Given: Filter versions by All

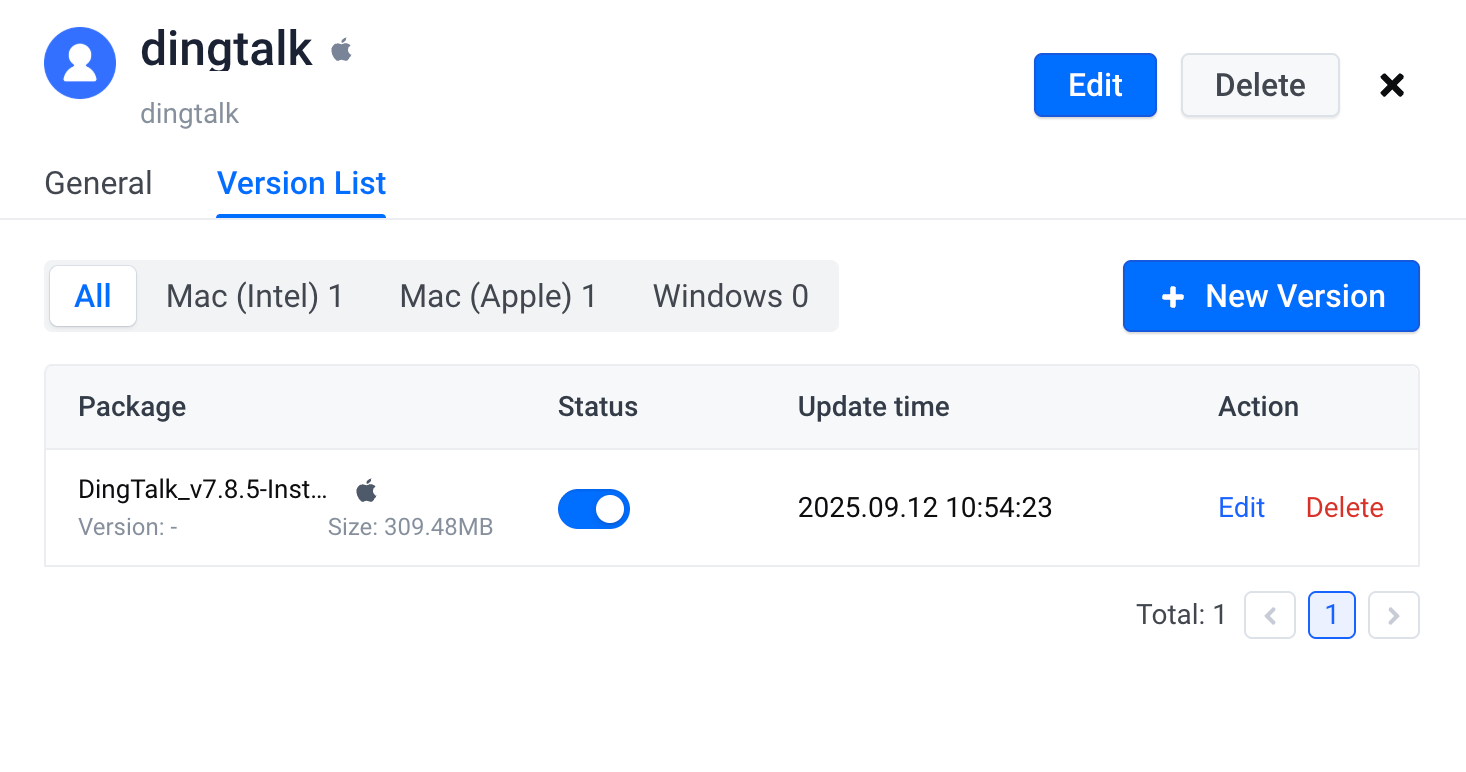Looking at the screenshot, I should tap(93, 296).
